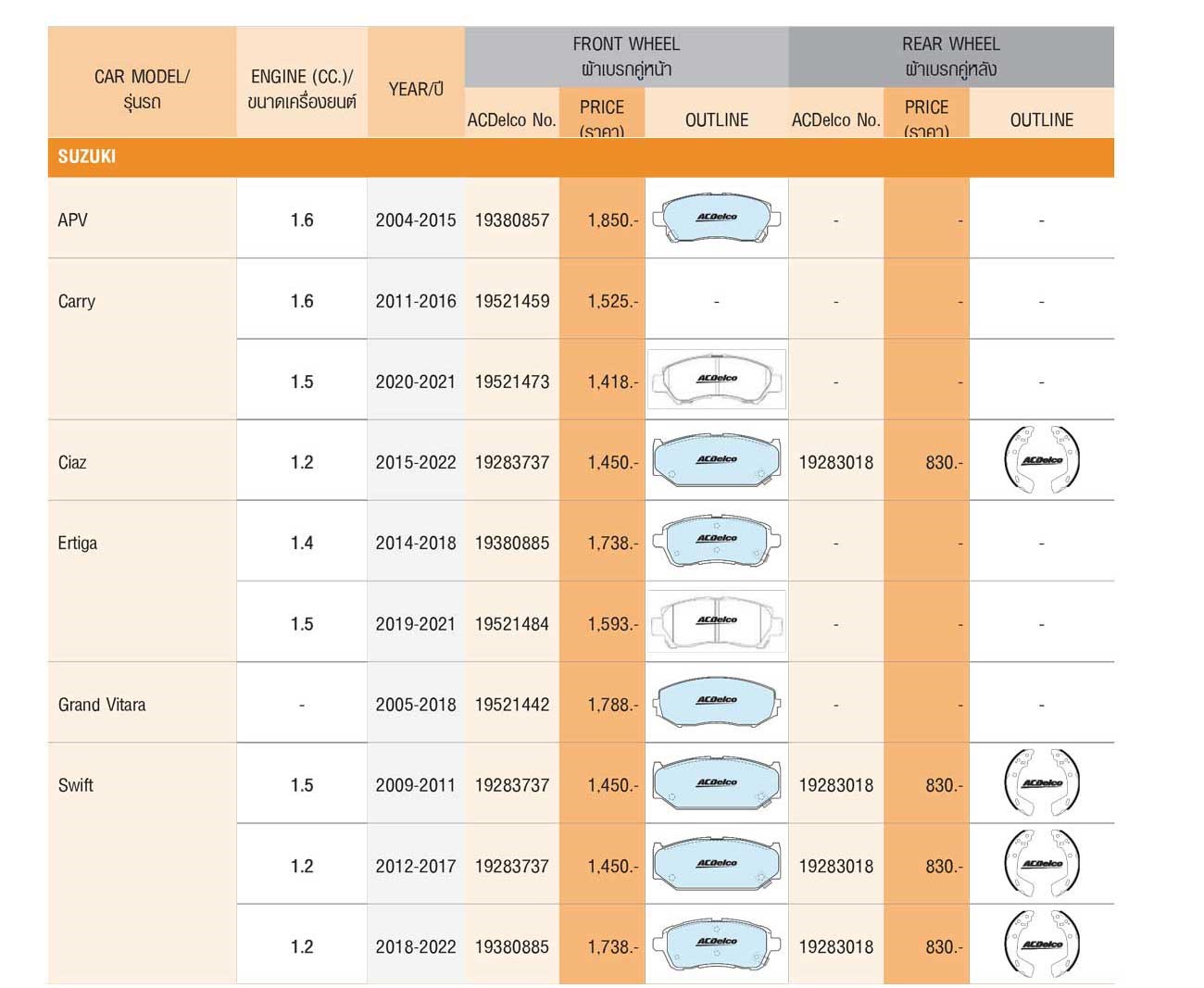The width and height of the screenshot is (1204, 988).
Task: Click the Ciaz car model cell
Action: [x=142, y=460]
